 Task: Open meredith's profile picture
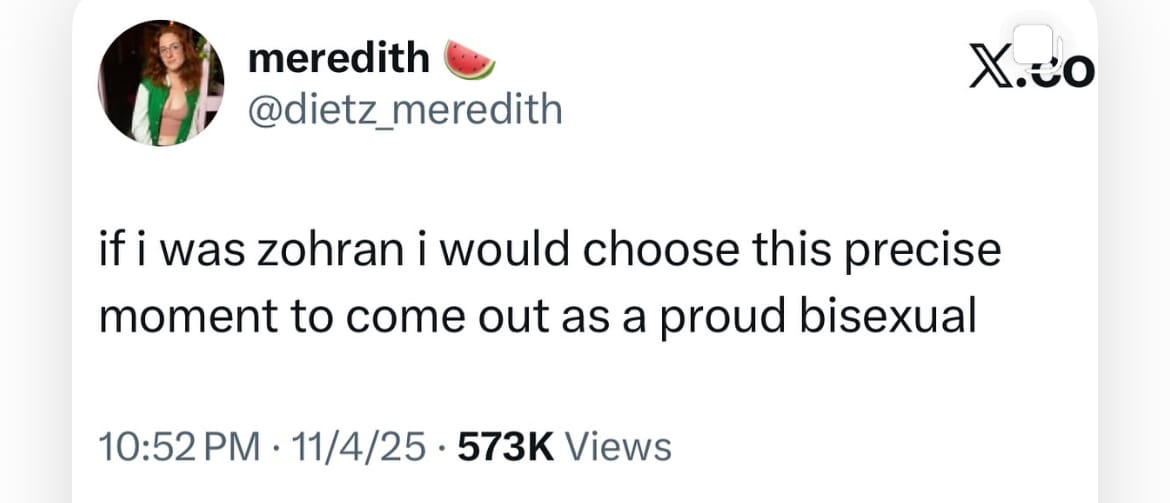click(x=160, y=83)
